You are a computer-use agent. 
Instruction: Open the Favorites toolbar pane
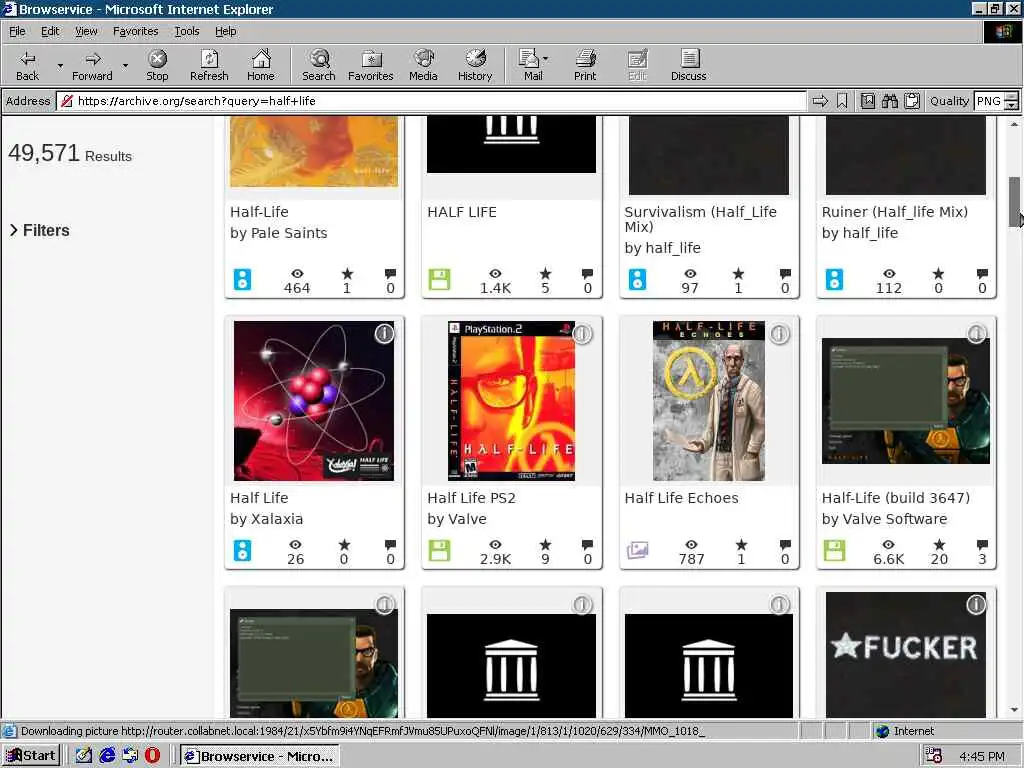[x=370, y=65]
